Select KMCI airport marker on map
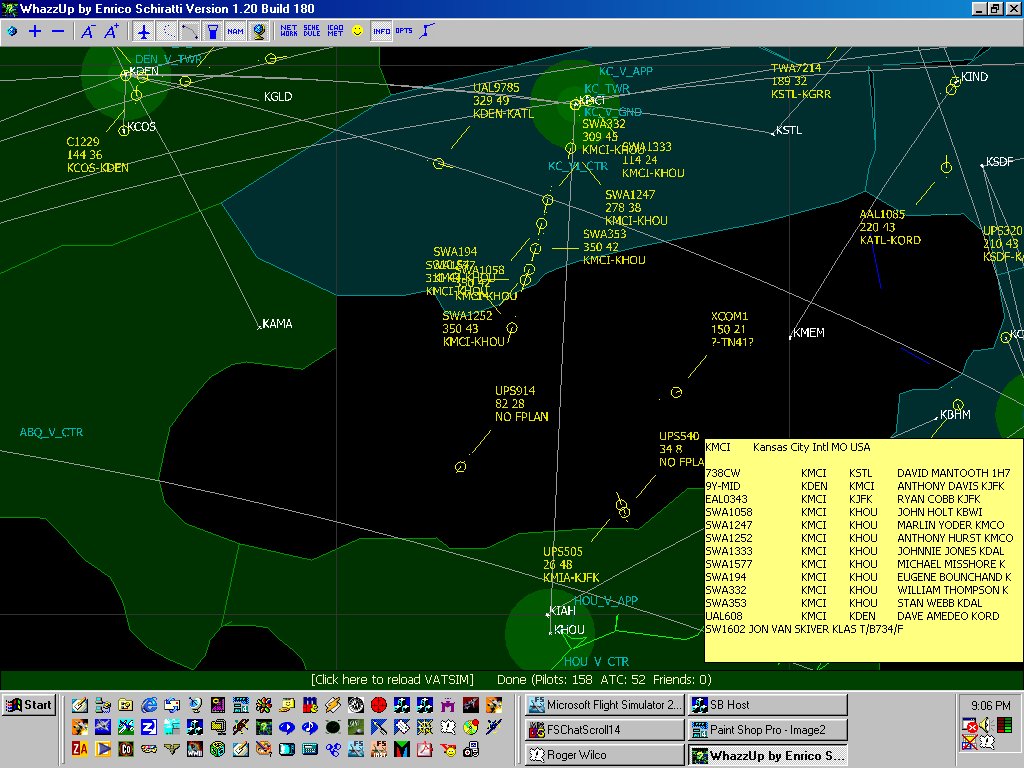The image size is (1024, 768). point(575,104)
